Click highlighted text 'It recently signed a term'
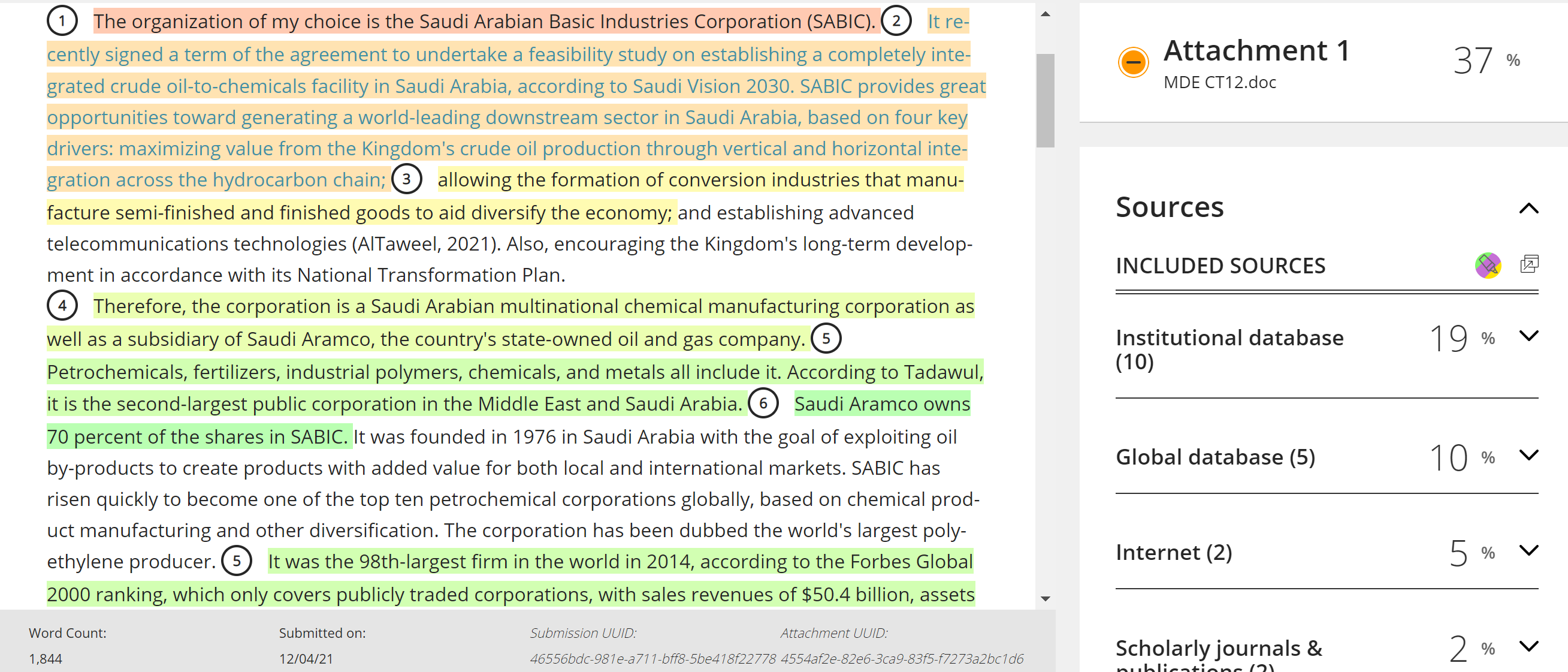Image resolution: width=1568 pixels, height=672 pixels. click(x=516, y=101)
